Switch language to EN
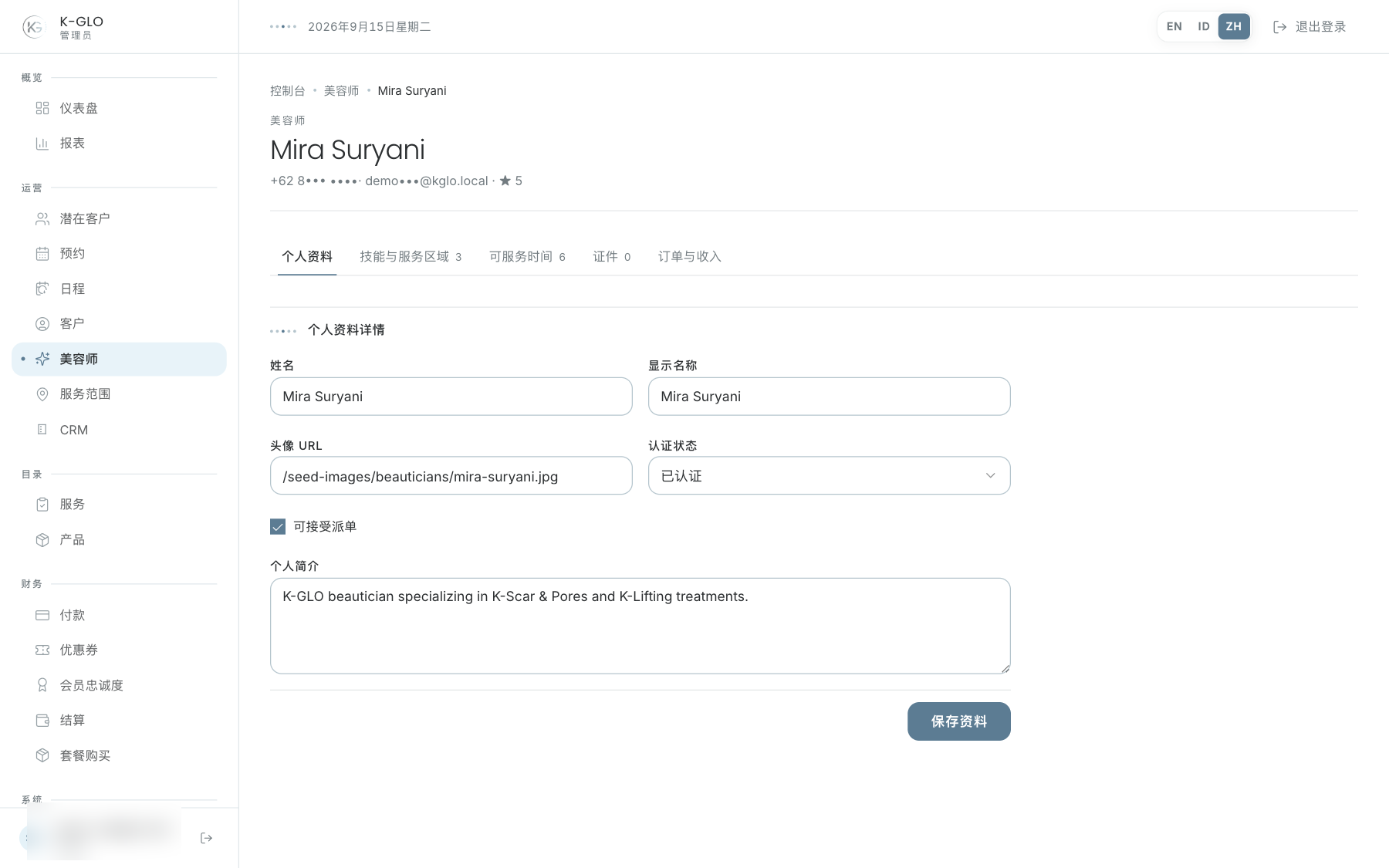This screenshot has height=868, width=1389. point(1174,26)
